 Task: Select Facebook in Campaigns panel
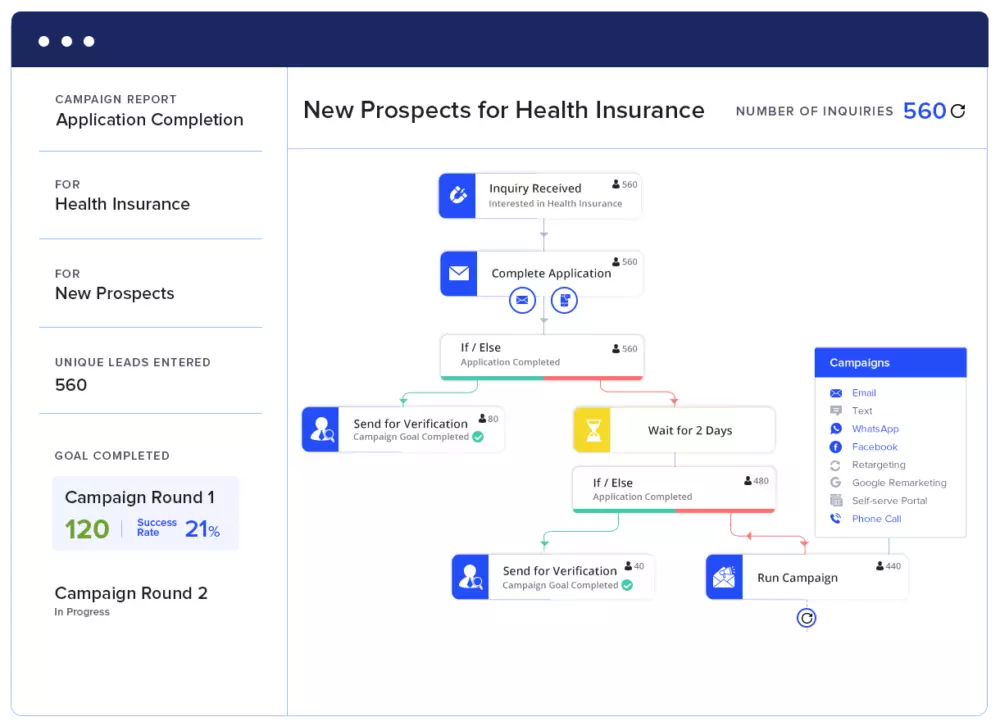pos(874,447)
